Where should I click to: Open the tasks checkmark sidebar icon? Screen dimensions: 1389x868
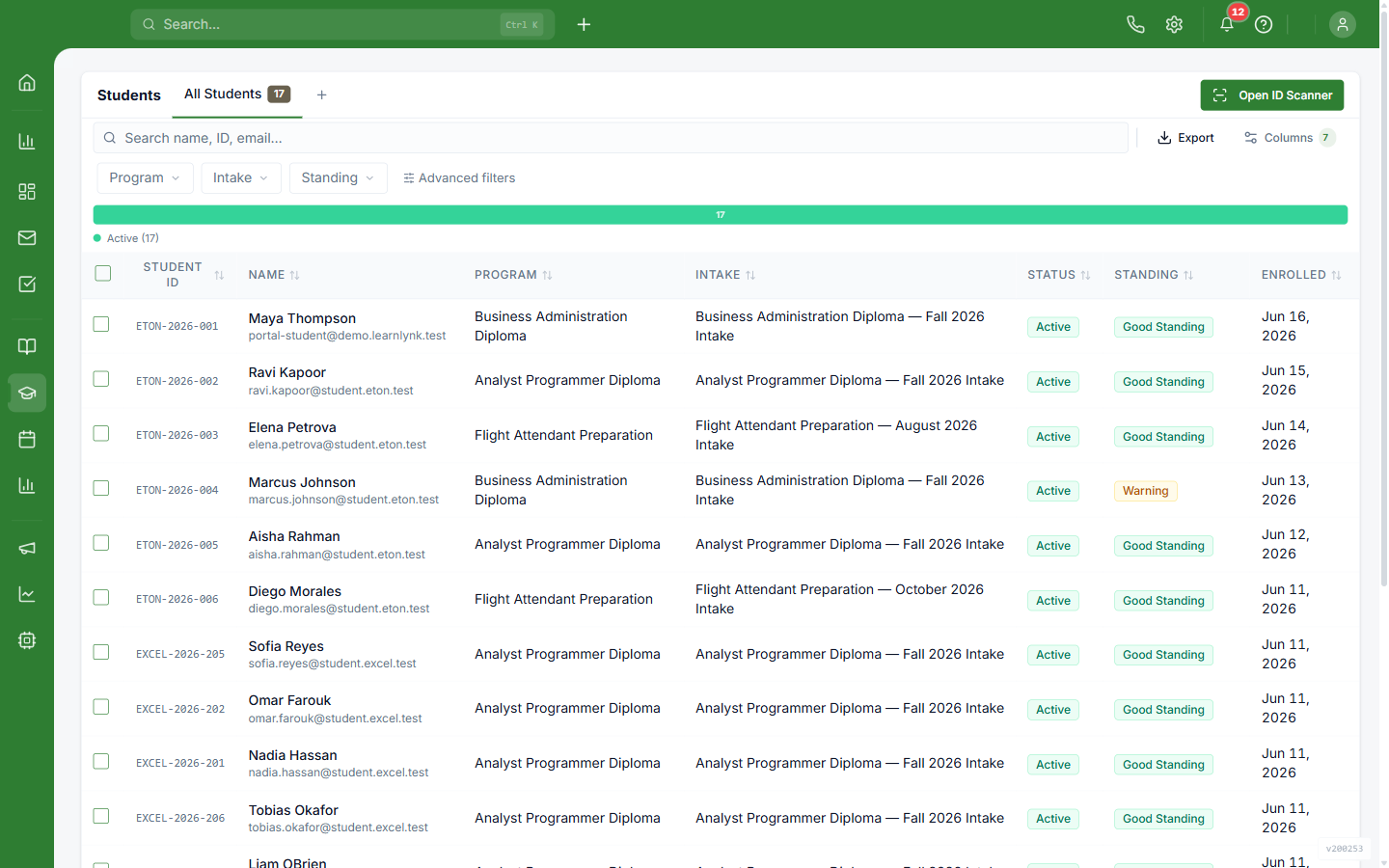(x=27, y=284)
